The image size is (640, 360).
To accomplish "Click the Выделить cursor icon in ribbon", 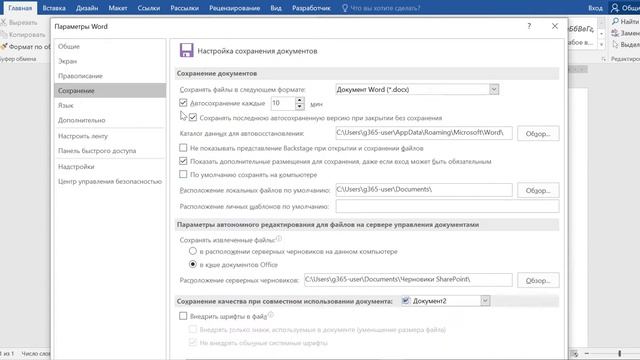I will click(x=616, y=44).
